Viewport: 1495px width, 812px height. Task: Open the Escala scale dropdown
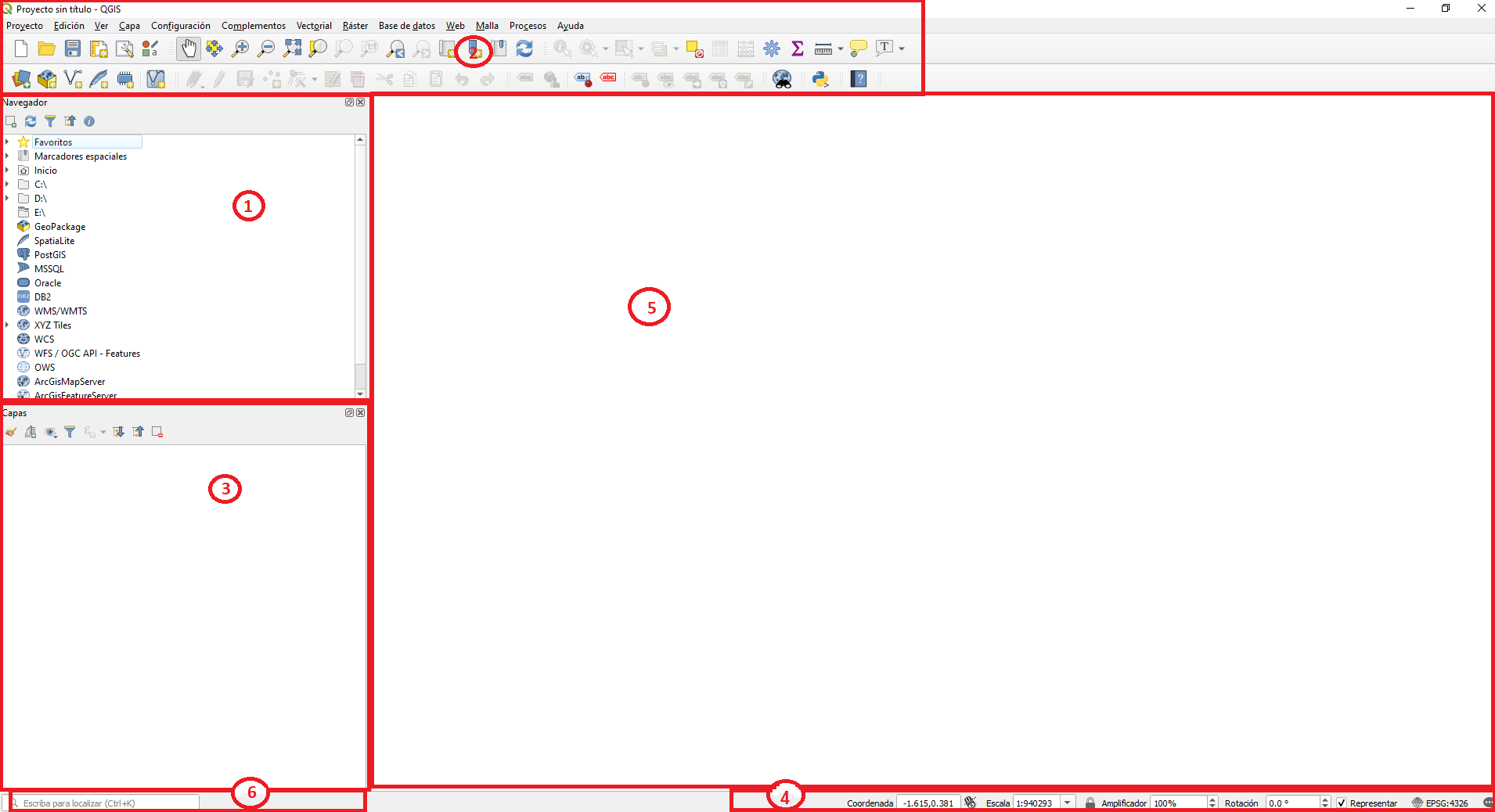1067,803
